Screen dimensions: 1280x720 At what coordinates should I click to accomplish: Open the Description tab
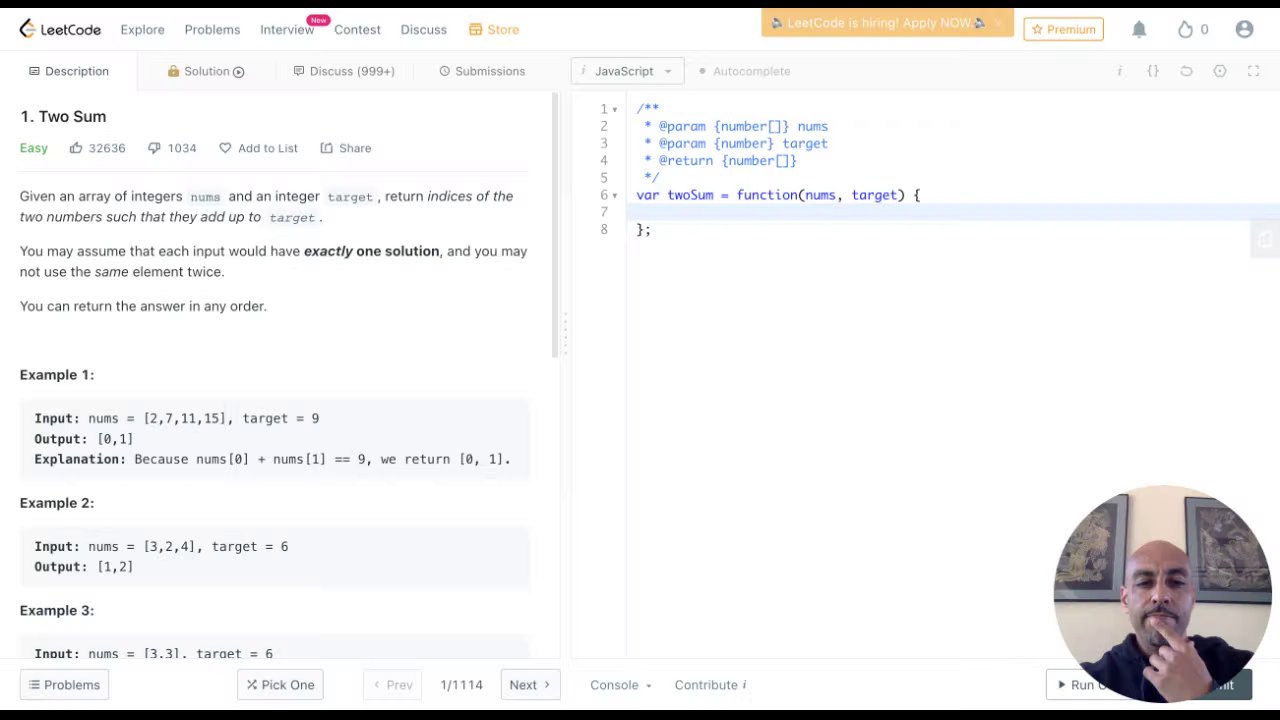69,71
